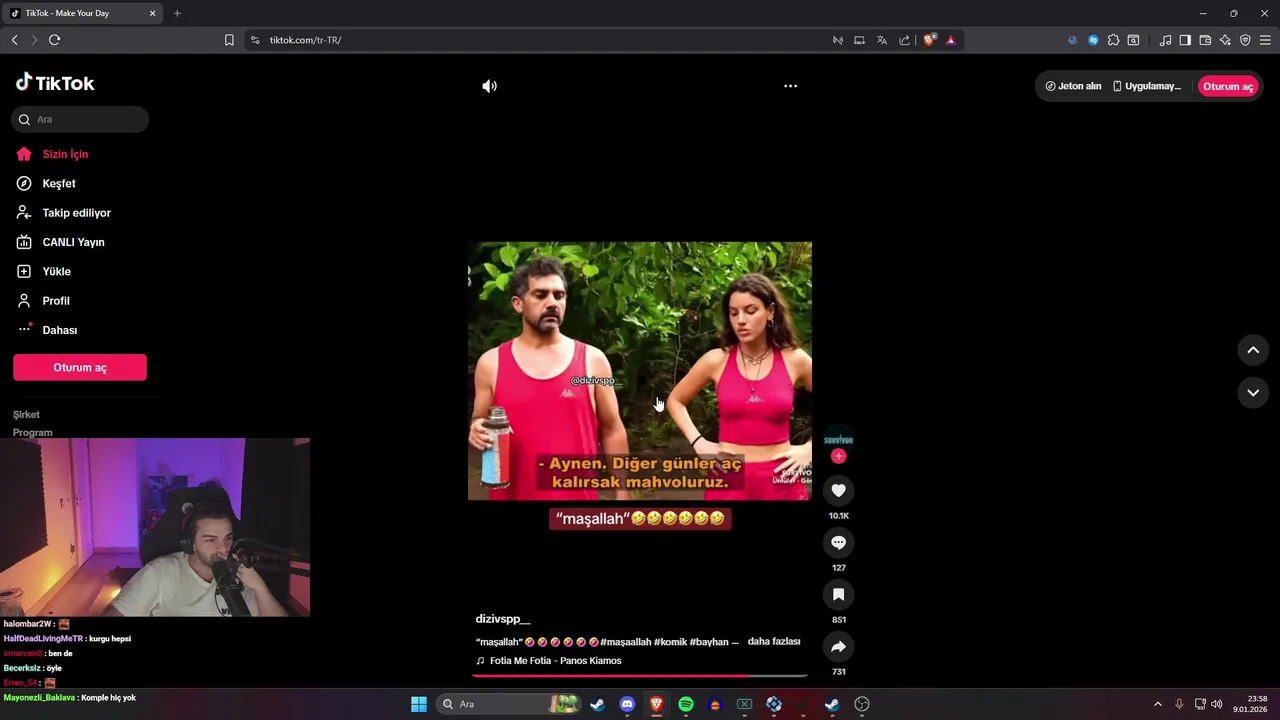
Task: Open the Windows Start menu
Action: click(419, 704)
